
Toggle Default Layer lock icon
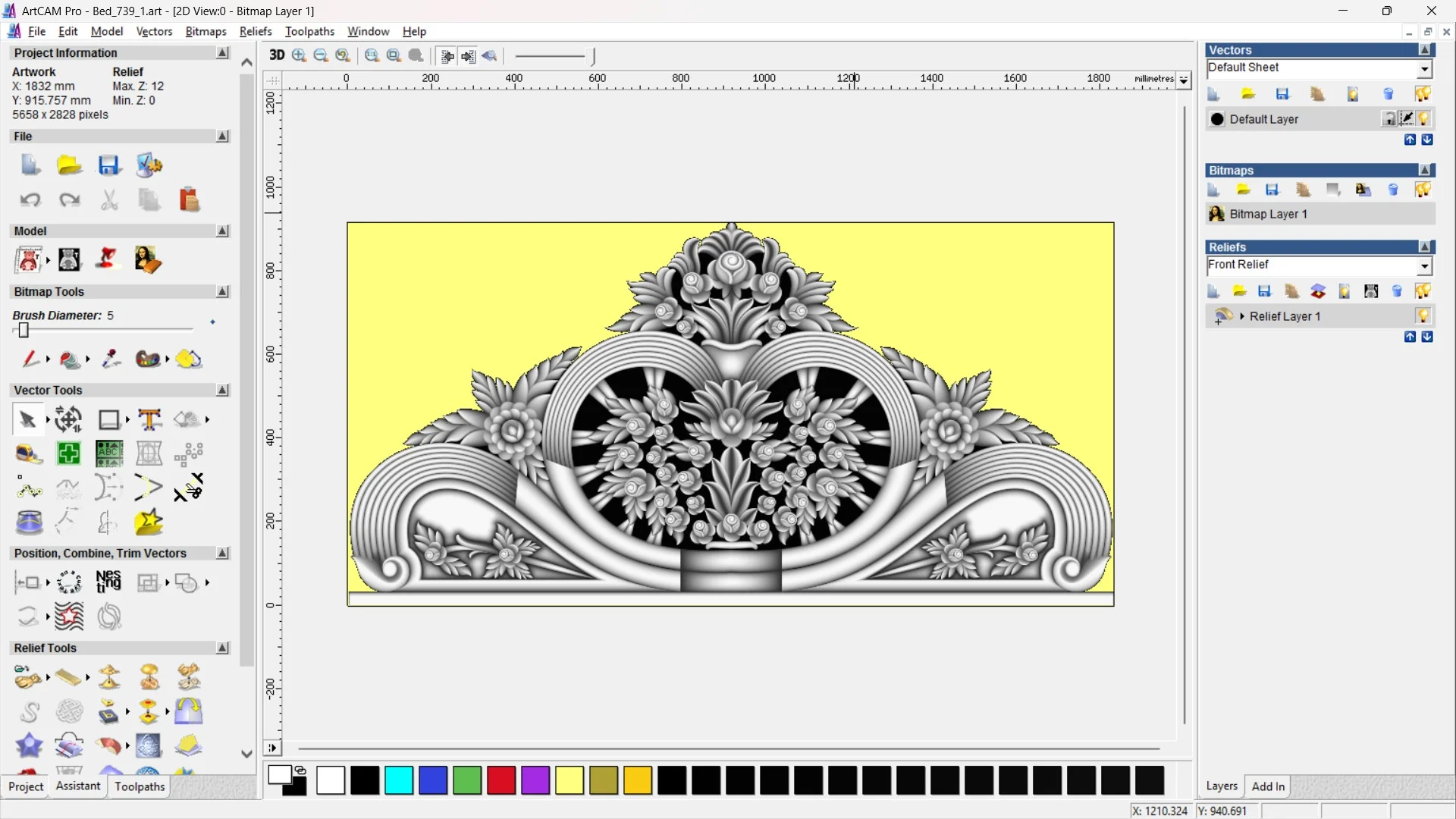pyautogui.click(x=1389, y=119)
